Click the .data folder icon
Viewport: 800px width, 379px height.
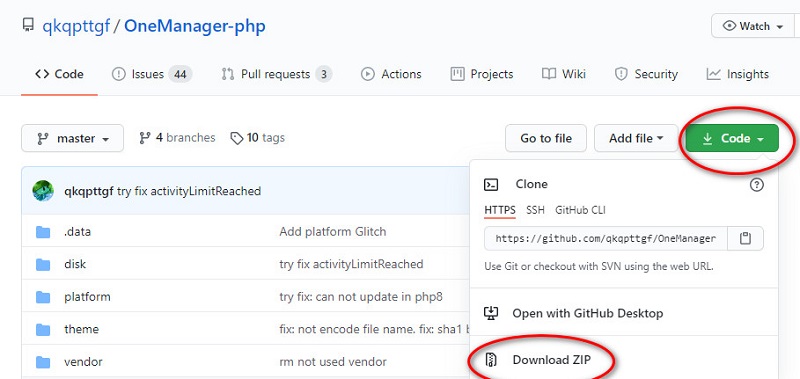pos(43,232)
